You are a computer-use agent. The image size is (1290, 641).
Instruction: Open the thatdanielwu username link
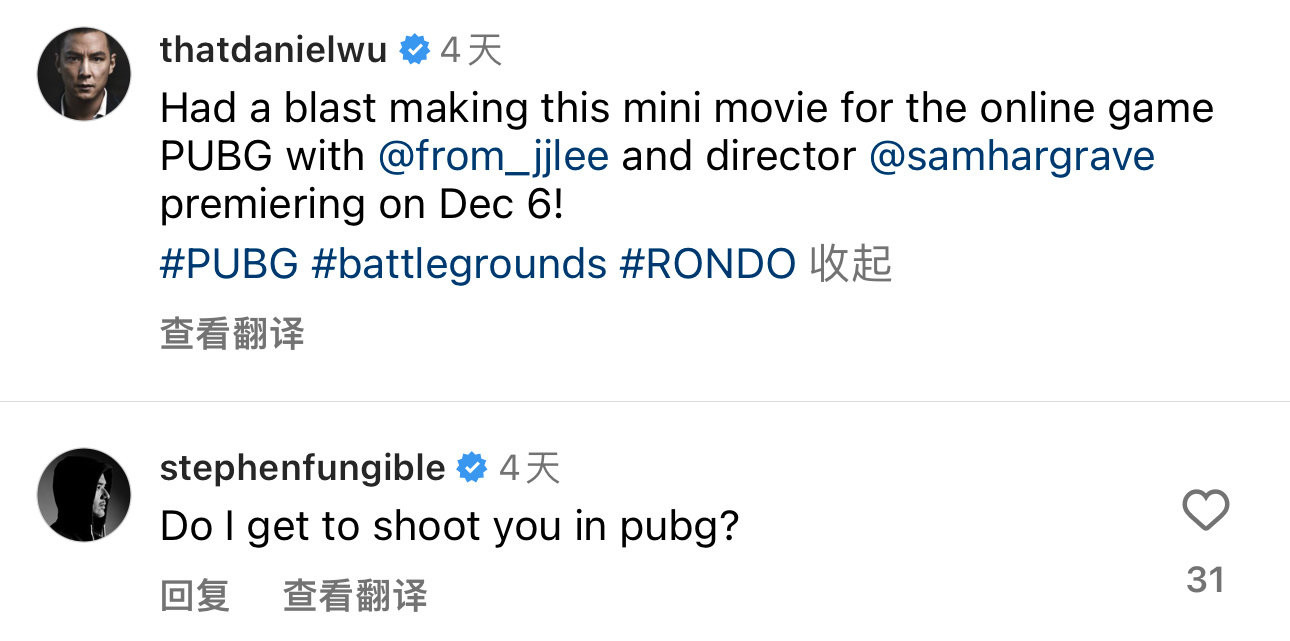click(273, 49)
